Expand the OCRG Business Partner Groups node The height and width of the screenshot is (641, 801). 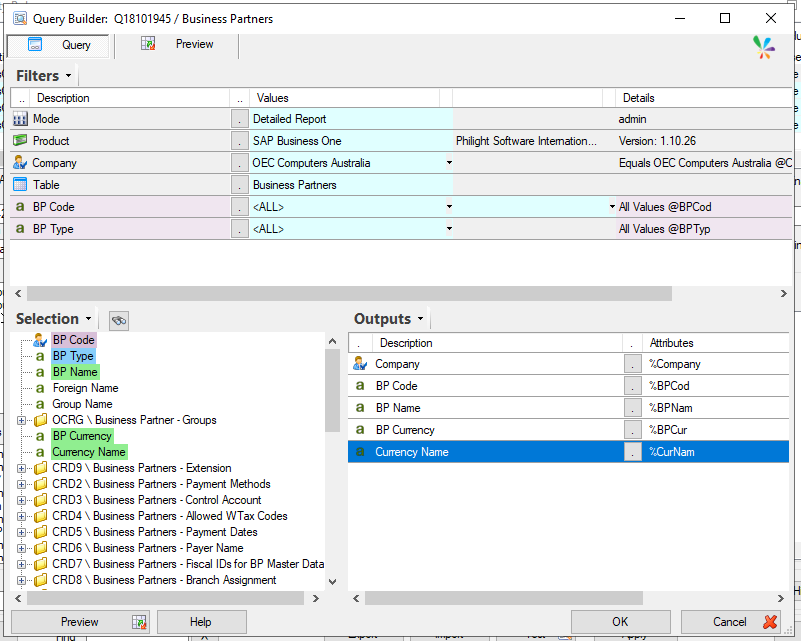pyautogui.click(x=21, y=421)
